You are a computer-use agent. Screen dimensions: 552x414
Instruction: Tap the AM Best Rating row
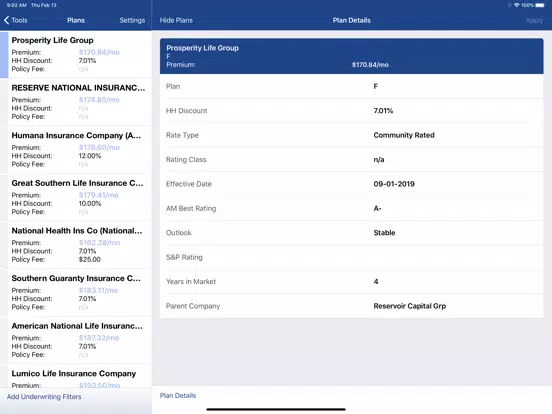(351, 208)
